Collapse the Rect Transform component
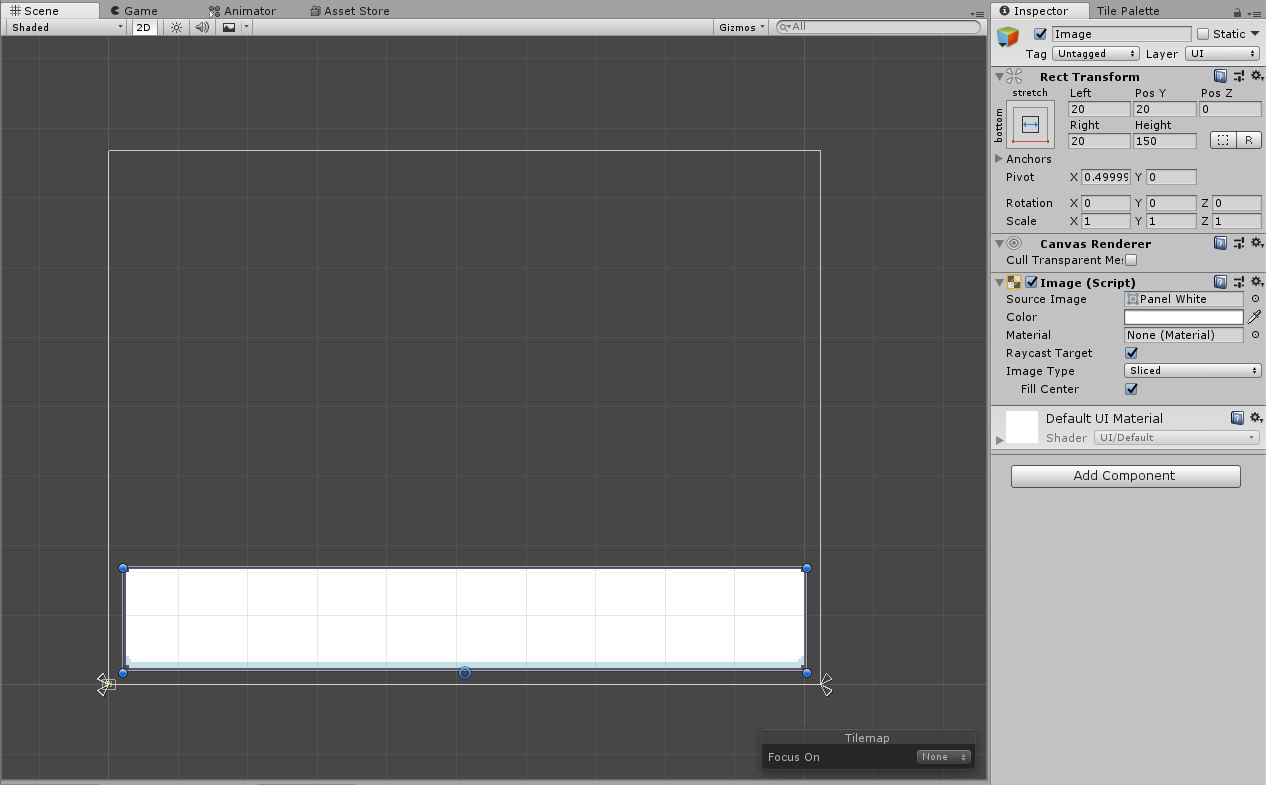Image resolution: width=1266 pixels, height=785 pixels. tap(999, 76)
